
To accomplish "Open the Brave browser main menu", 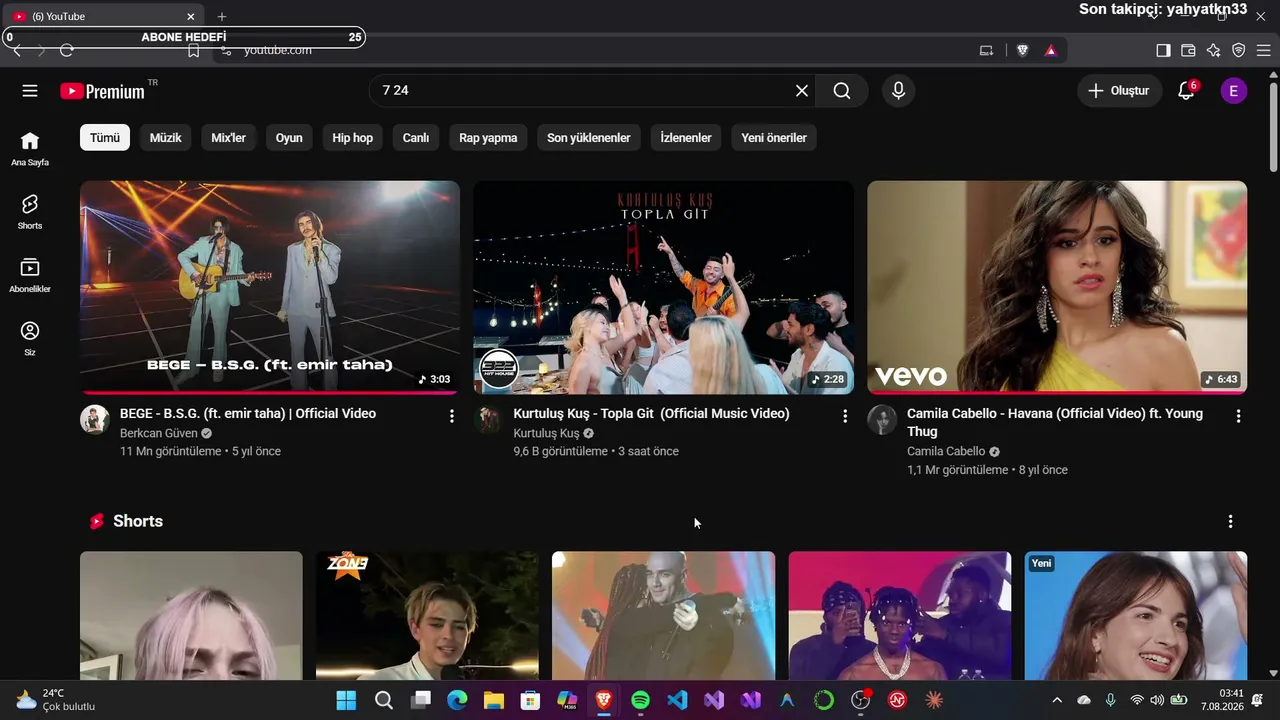I will click(x=1263, y=50).
